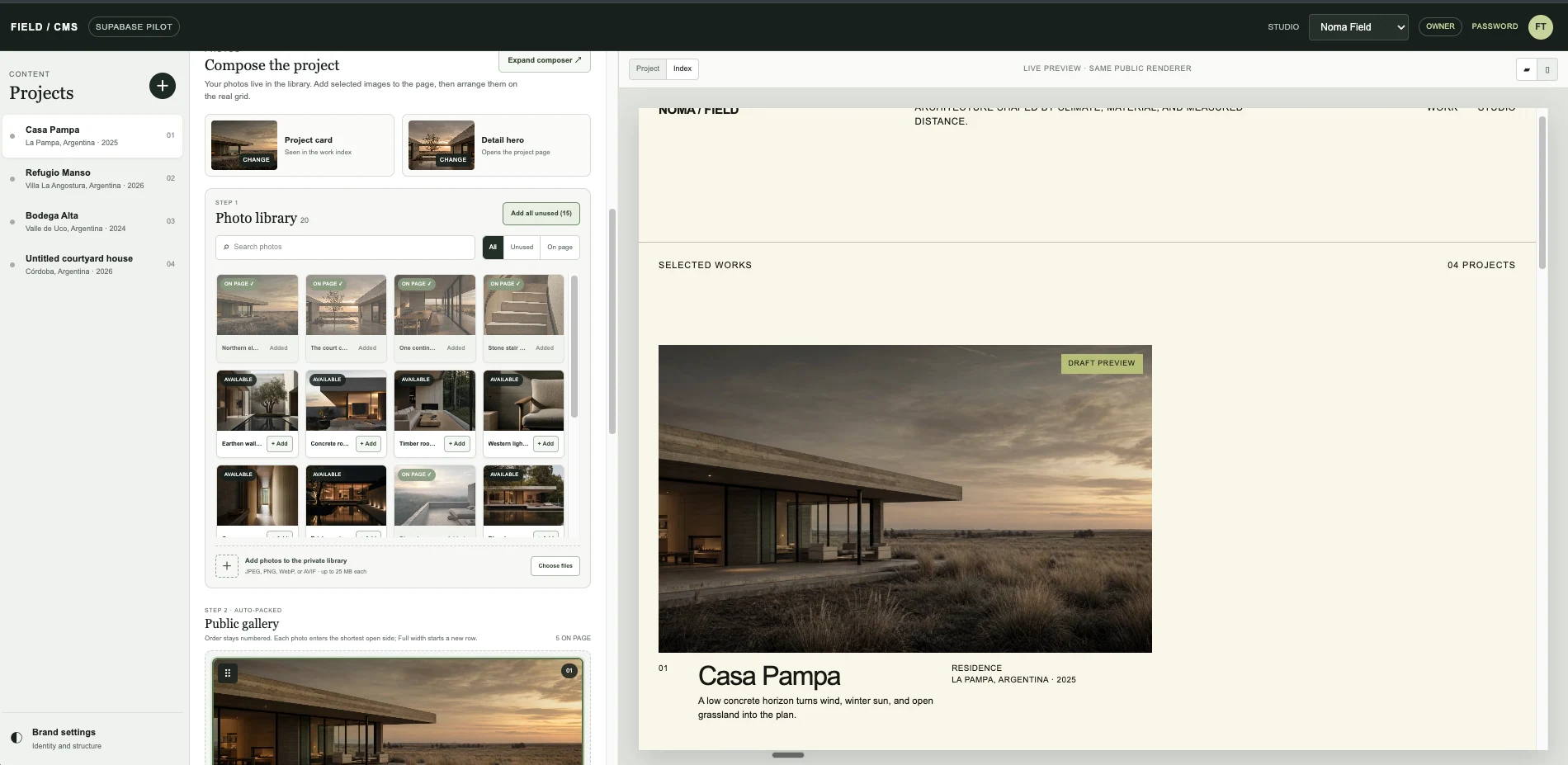
Task: Click the composer panel vertical scrollbar
Action: coord(612,321)
